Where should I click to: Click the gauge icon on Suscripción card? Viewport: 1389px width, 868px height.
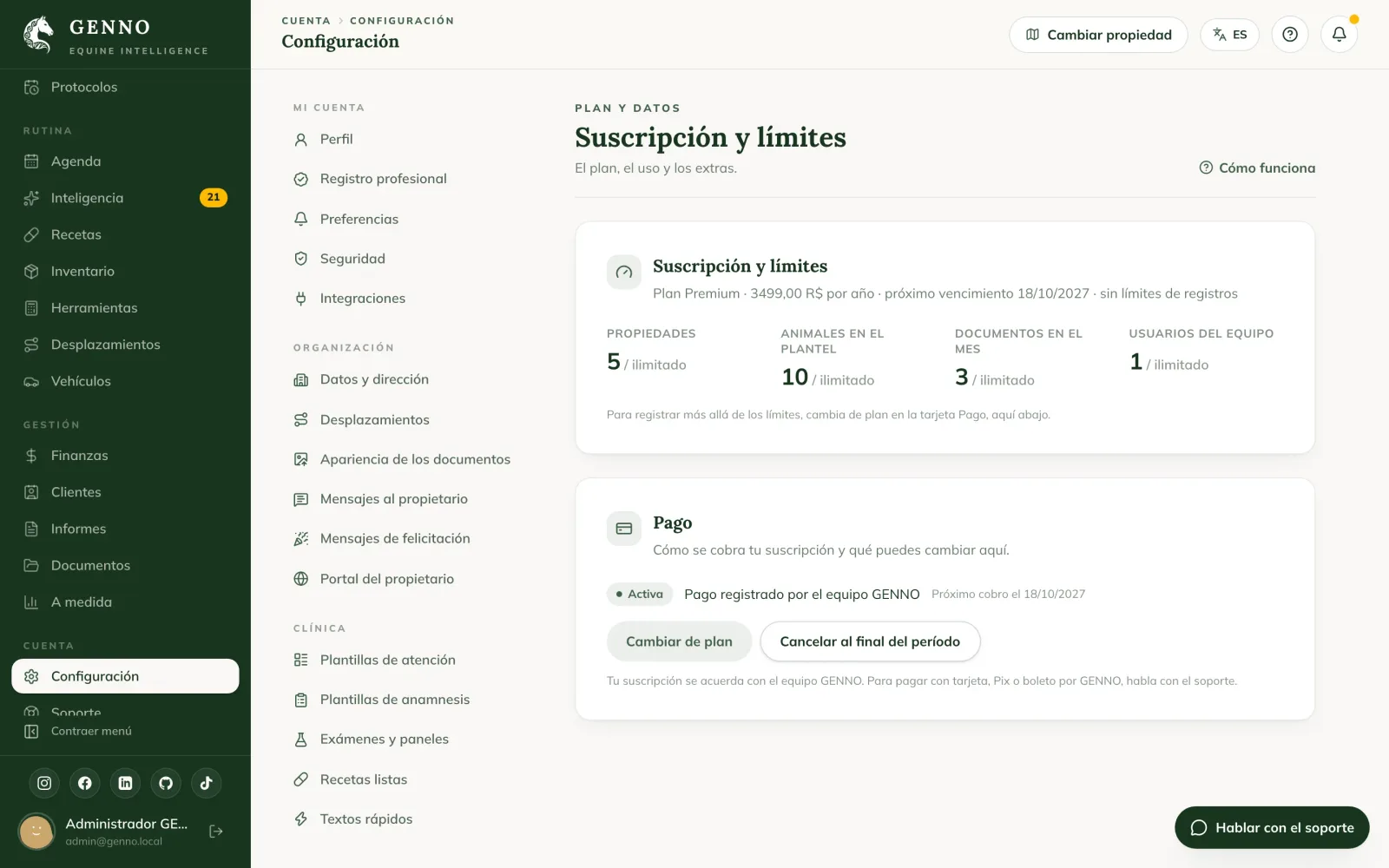(x=623, y=272)
